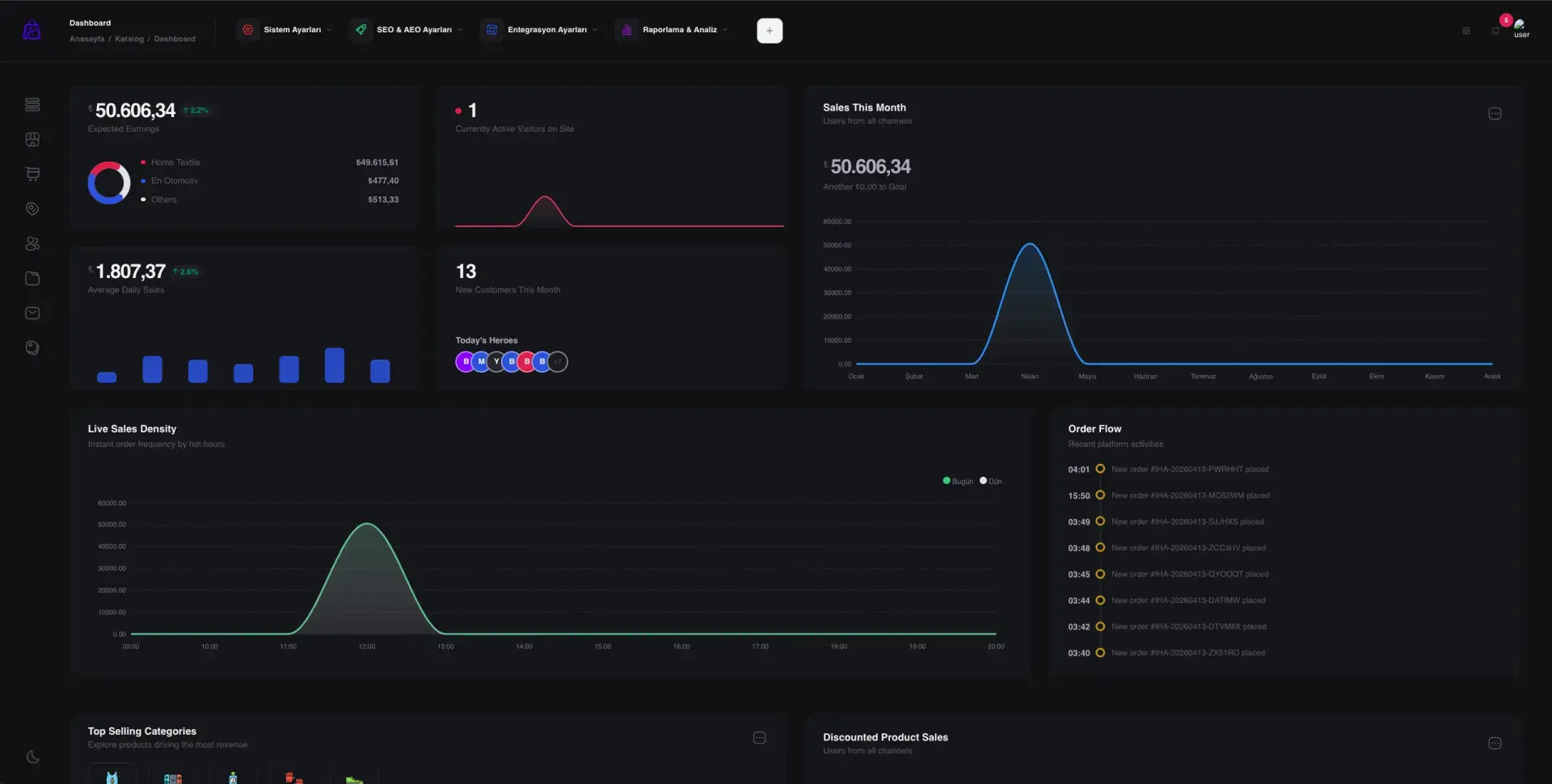
Task: Open order #IHA-20260413-MQS2WM entry
Action: pos(1191,495)
